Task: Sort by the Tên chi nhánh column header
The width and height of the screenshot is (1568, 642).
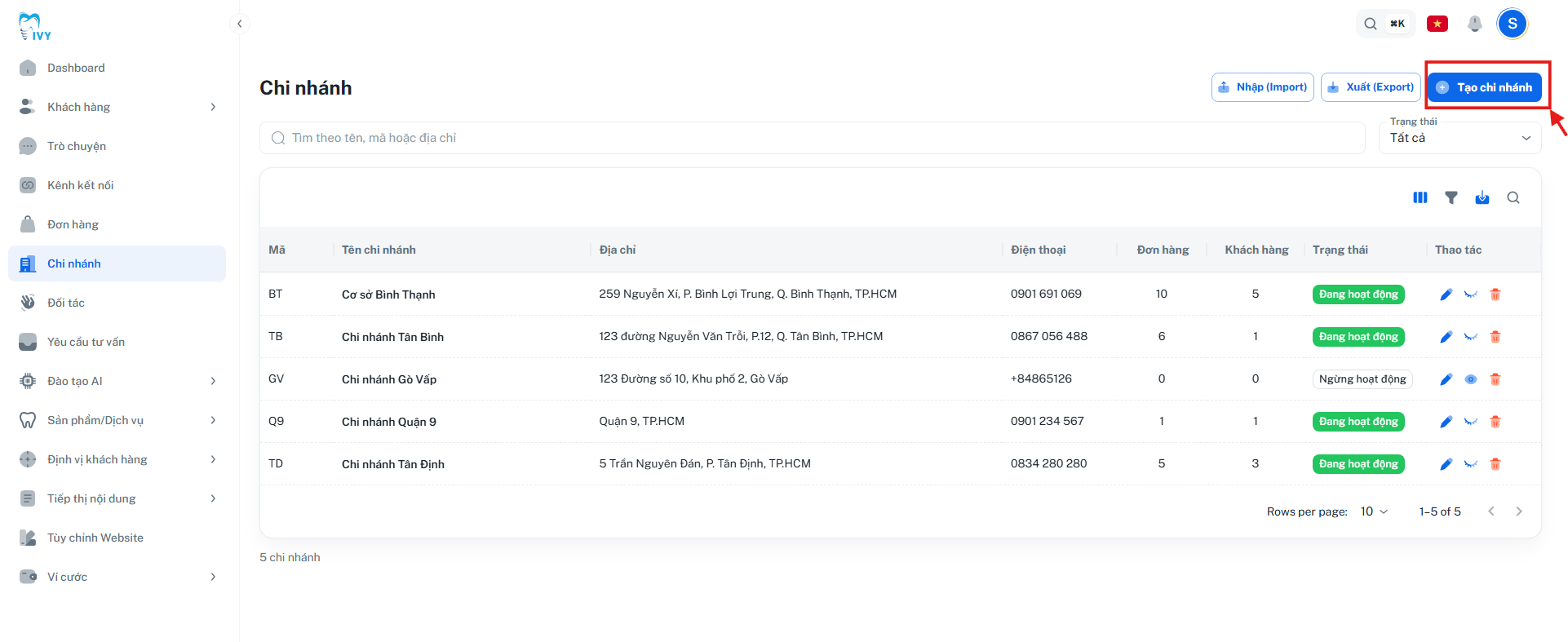Action: click(x=379, y=250)
